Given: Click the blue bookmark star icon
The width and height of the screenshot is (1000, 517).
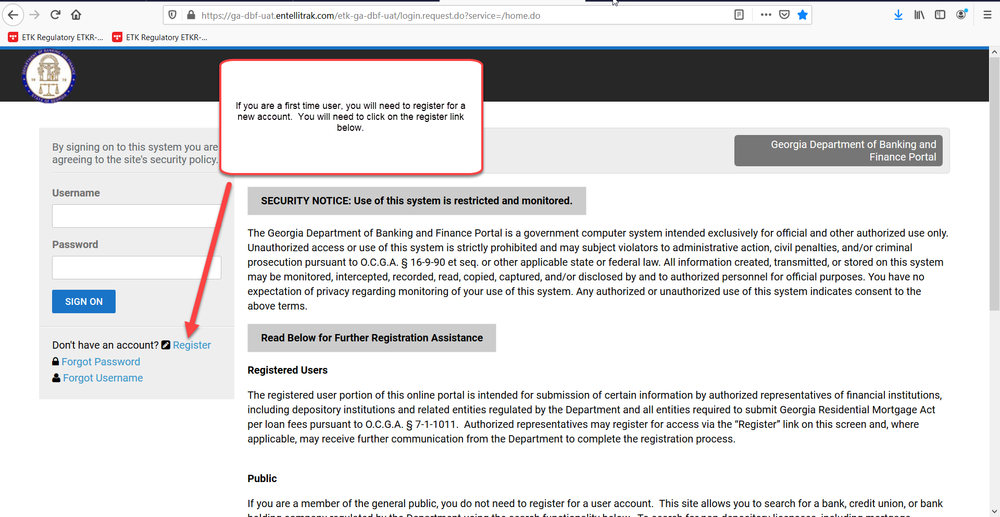Looking at the screenshot, I should click(803, 16).
